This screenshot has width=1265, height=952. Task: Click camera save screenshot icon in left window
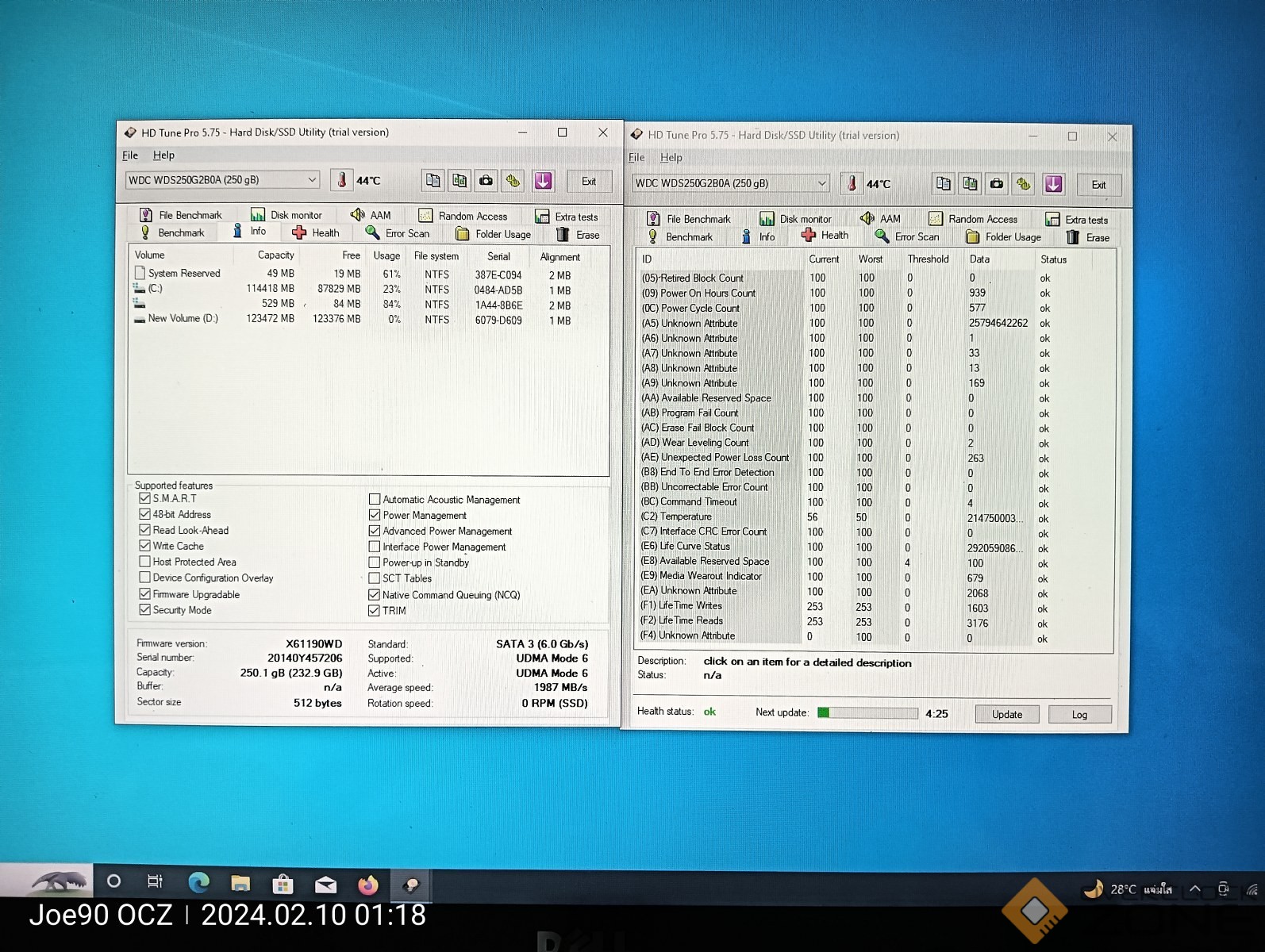coord(486,180)
